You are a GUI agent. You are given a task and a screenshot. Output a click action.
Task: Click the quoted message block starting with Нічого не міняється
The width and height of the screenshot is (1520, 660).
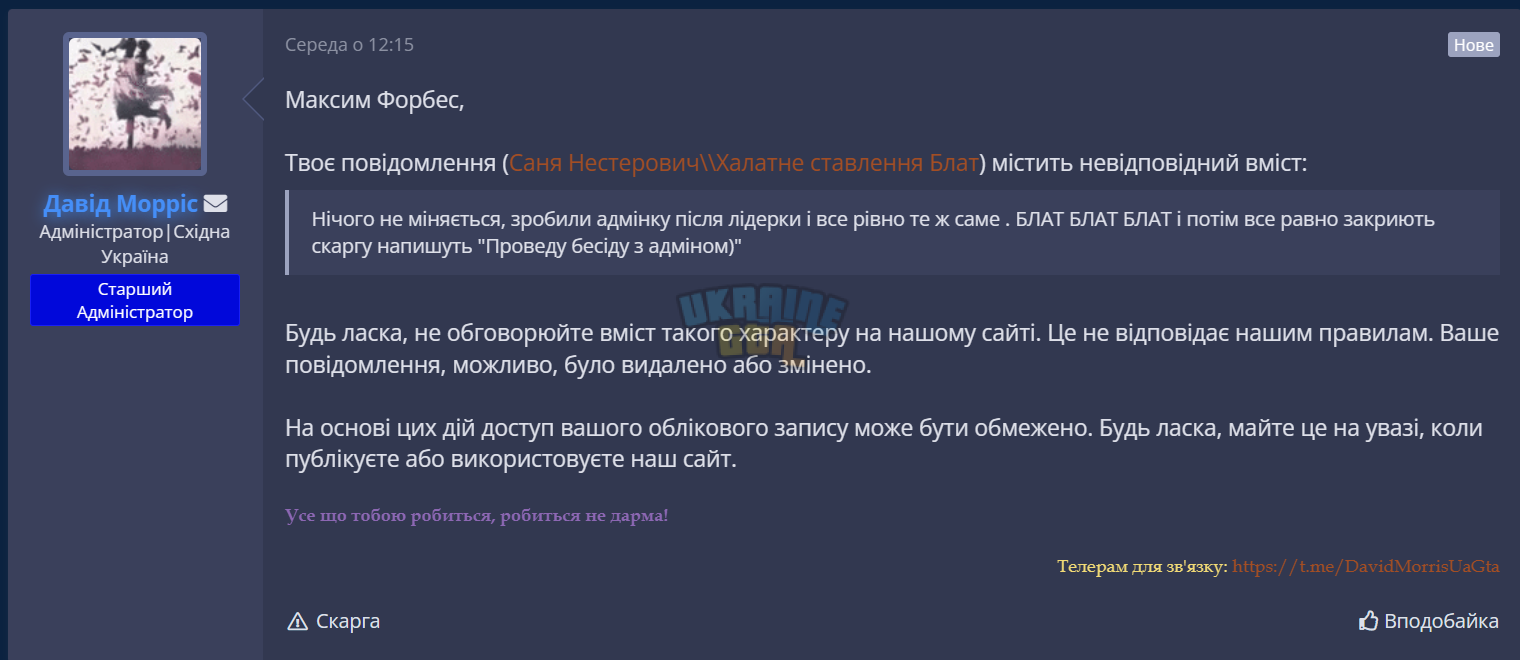click(x=892, y=233)
